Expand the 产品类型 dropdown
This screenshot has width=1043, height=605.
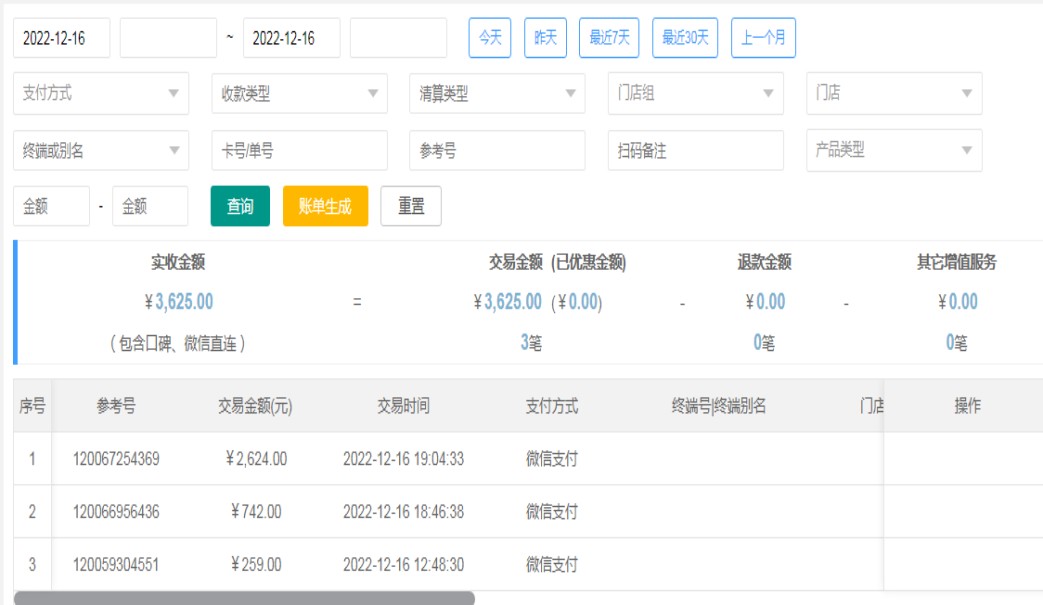coord(893,151)
